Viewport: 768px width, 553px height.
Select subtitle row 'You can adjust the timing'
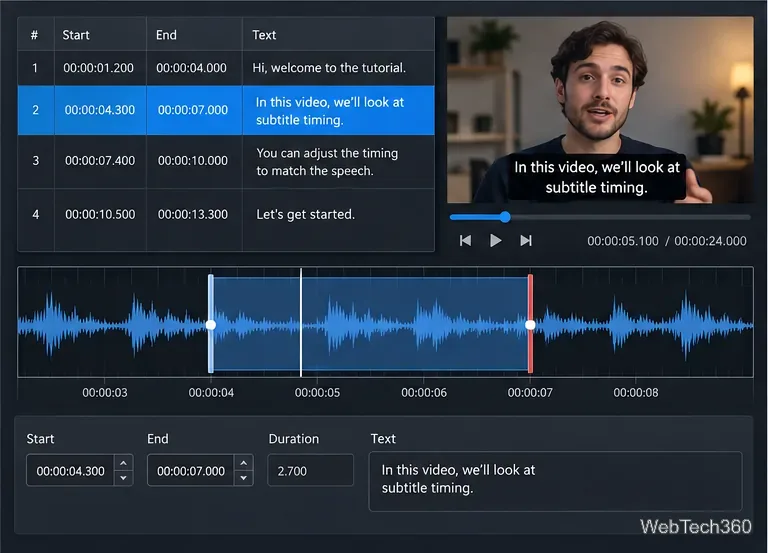[226, 162]
